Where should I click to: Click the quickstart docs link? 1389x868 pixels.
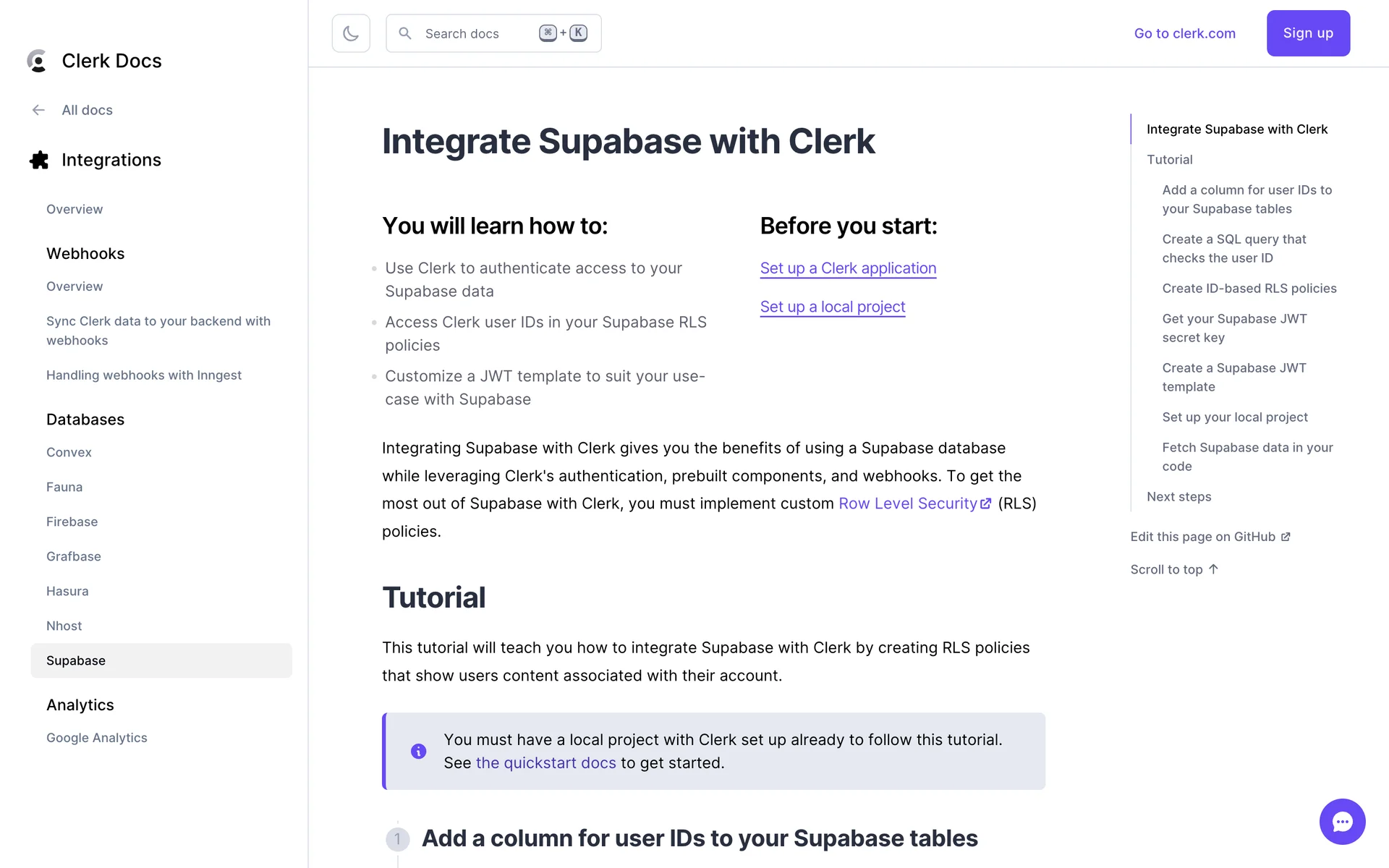pos(545,763)
